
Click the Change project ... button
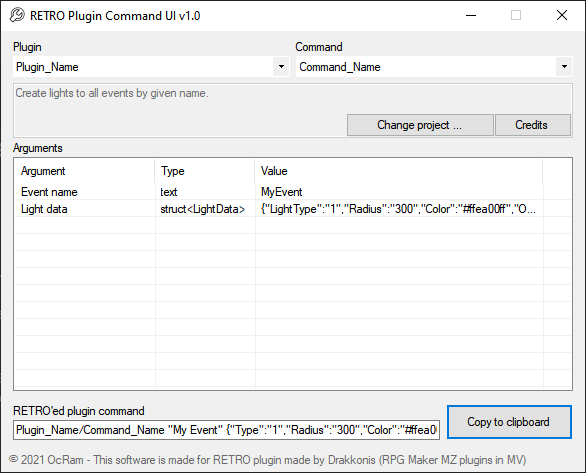pos(420,125)
